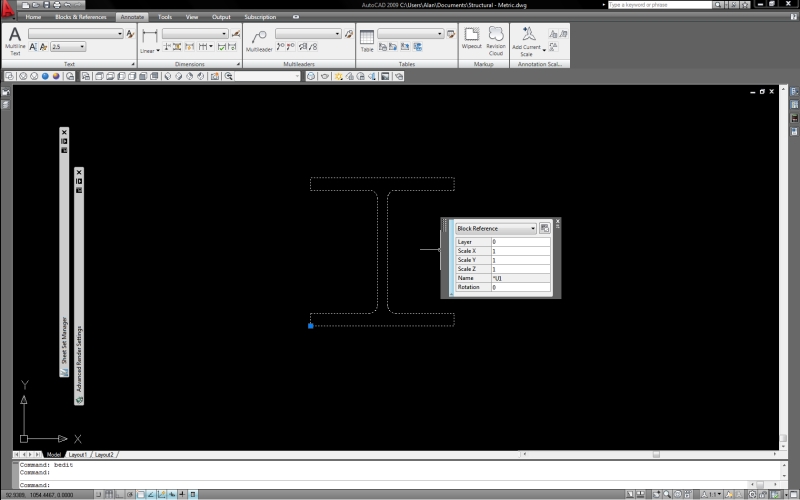
Task: Open the text style dropdown
Action: [x=76, y=34]
